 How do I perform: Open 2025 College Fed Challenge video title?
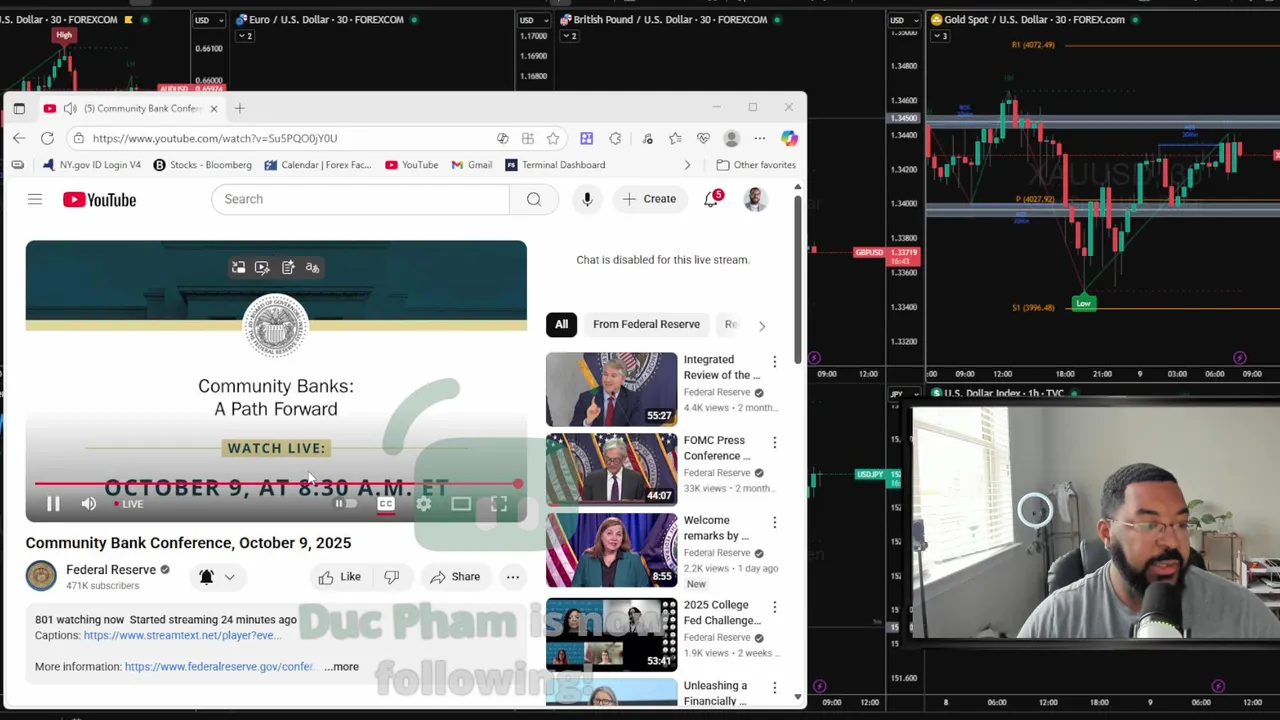pos(722,613)
